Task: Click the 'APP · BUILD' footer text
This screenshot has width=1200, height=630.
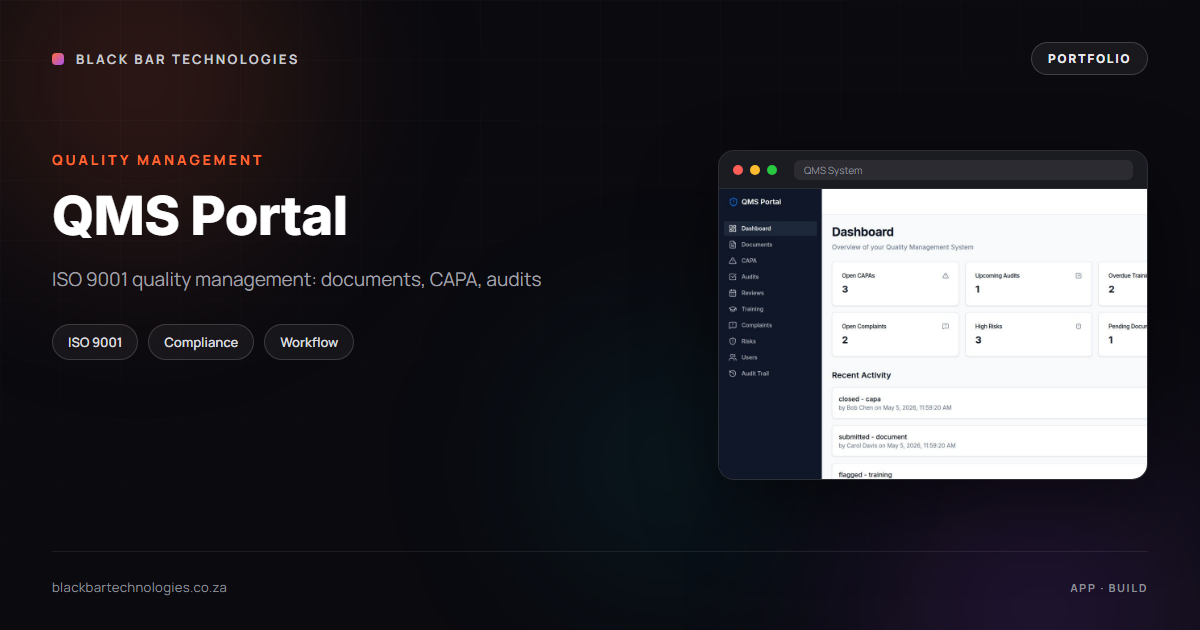Action: (x=1109, y=588)
